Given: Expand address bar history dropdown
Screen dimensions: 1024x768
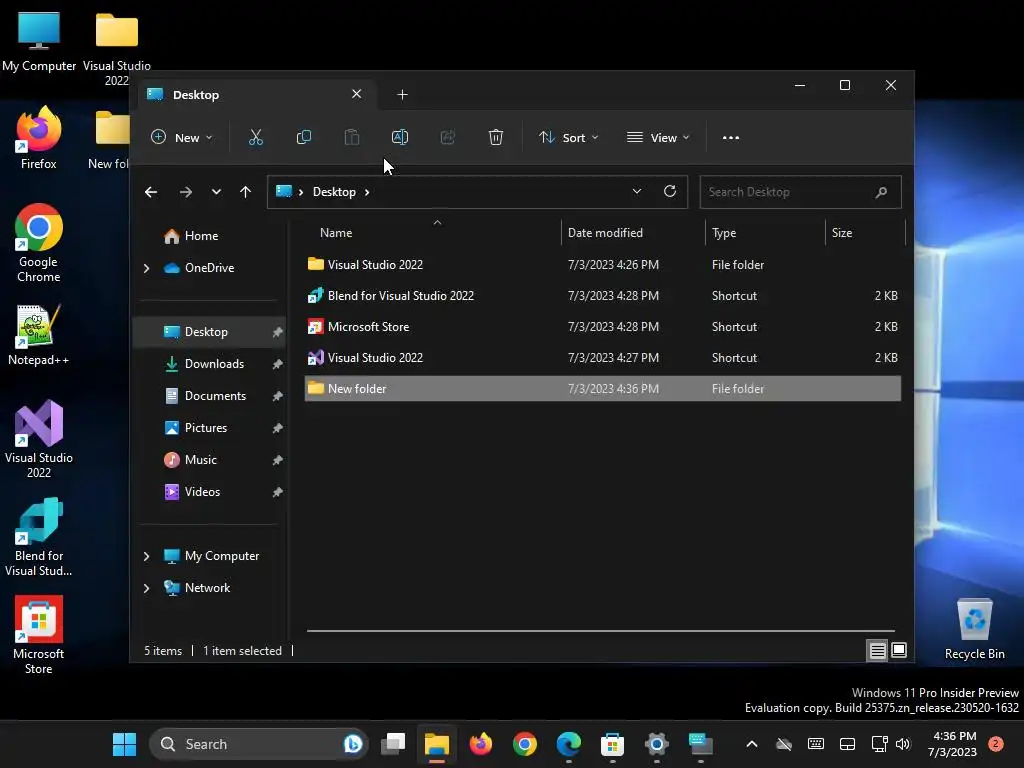Looking at the screenshot, I should tap(637, 191).
